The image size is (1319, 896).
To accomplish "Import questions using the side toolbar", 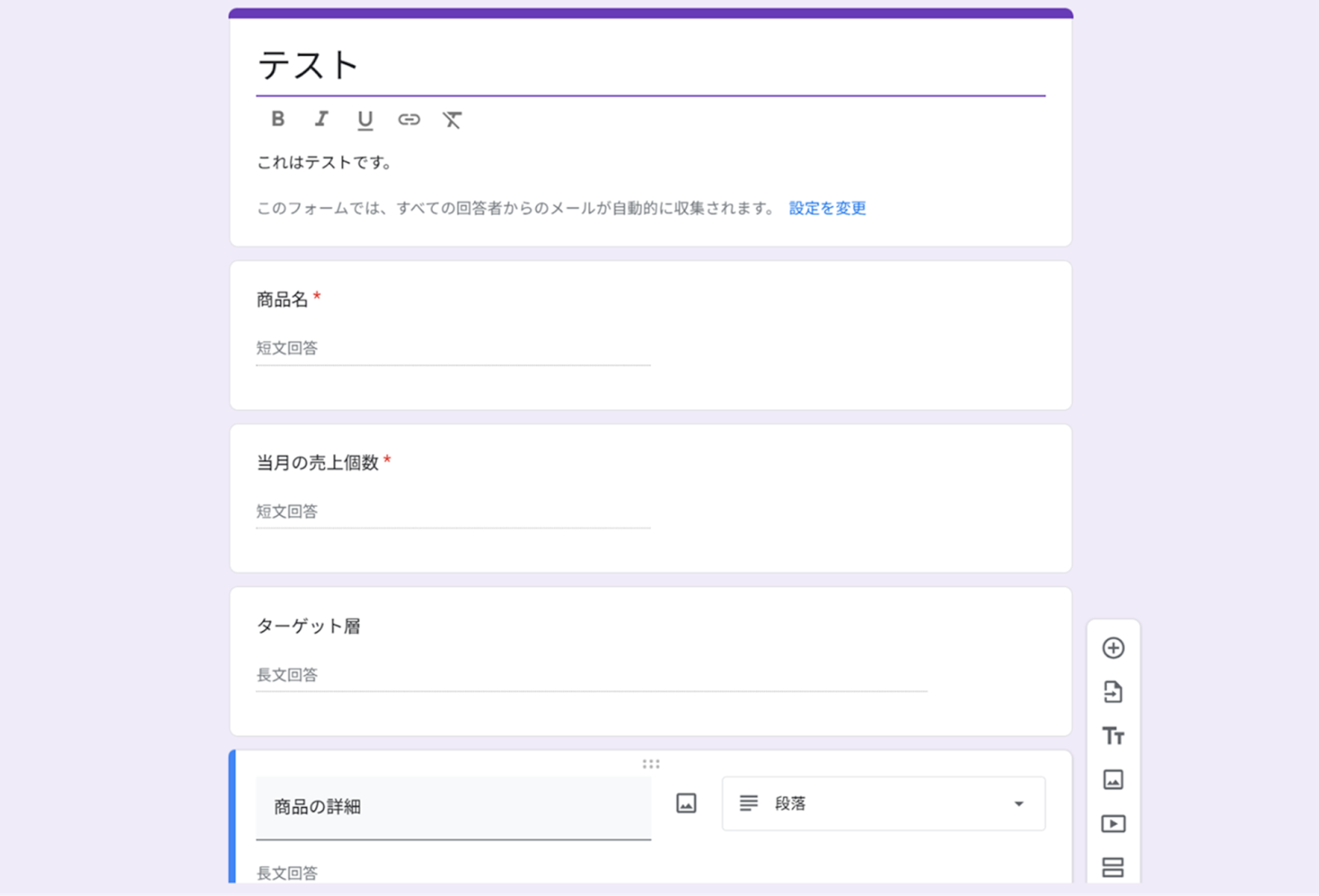I will [x=1113, y=692].
